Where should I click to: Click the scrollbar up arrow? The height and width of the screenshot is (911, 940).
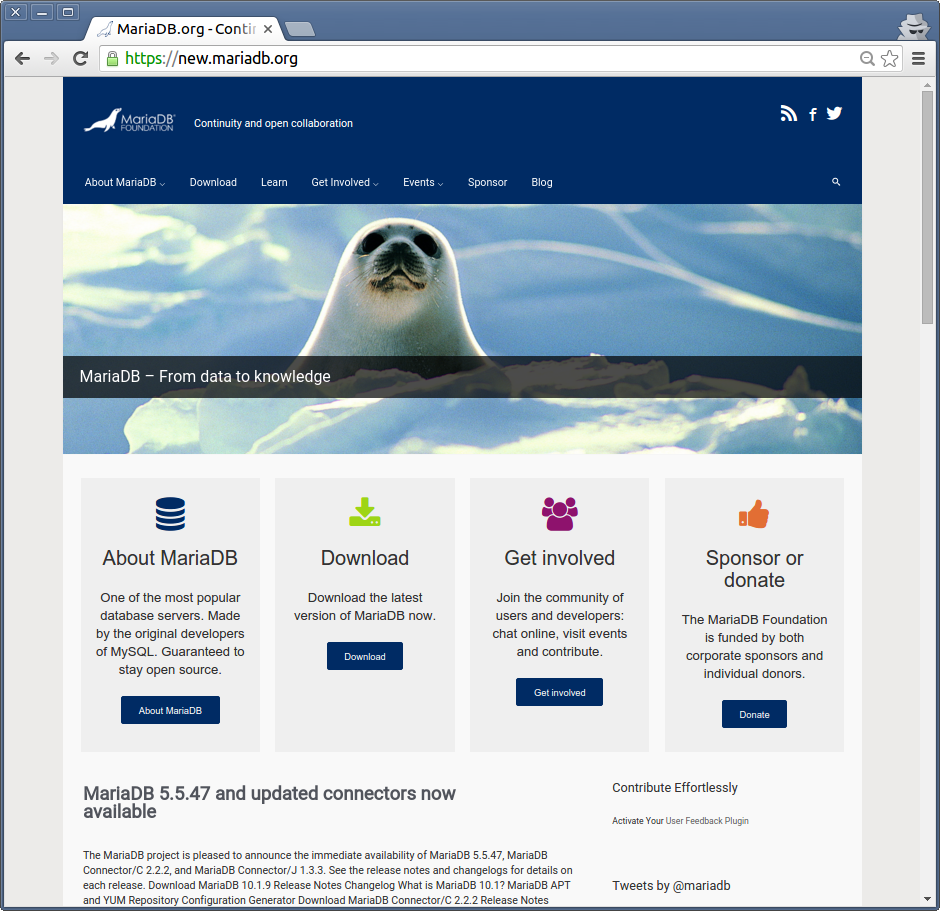click(x=927, y=85)
